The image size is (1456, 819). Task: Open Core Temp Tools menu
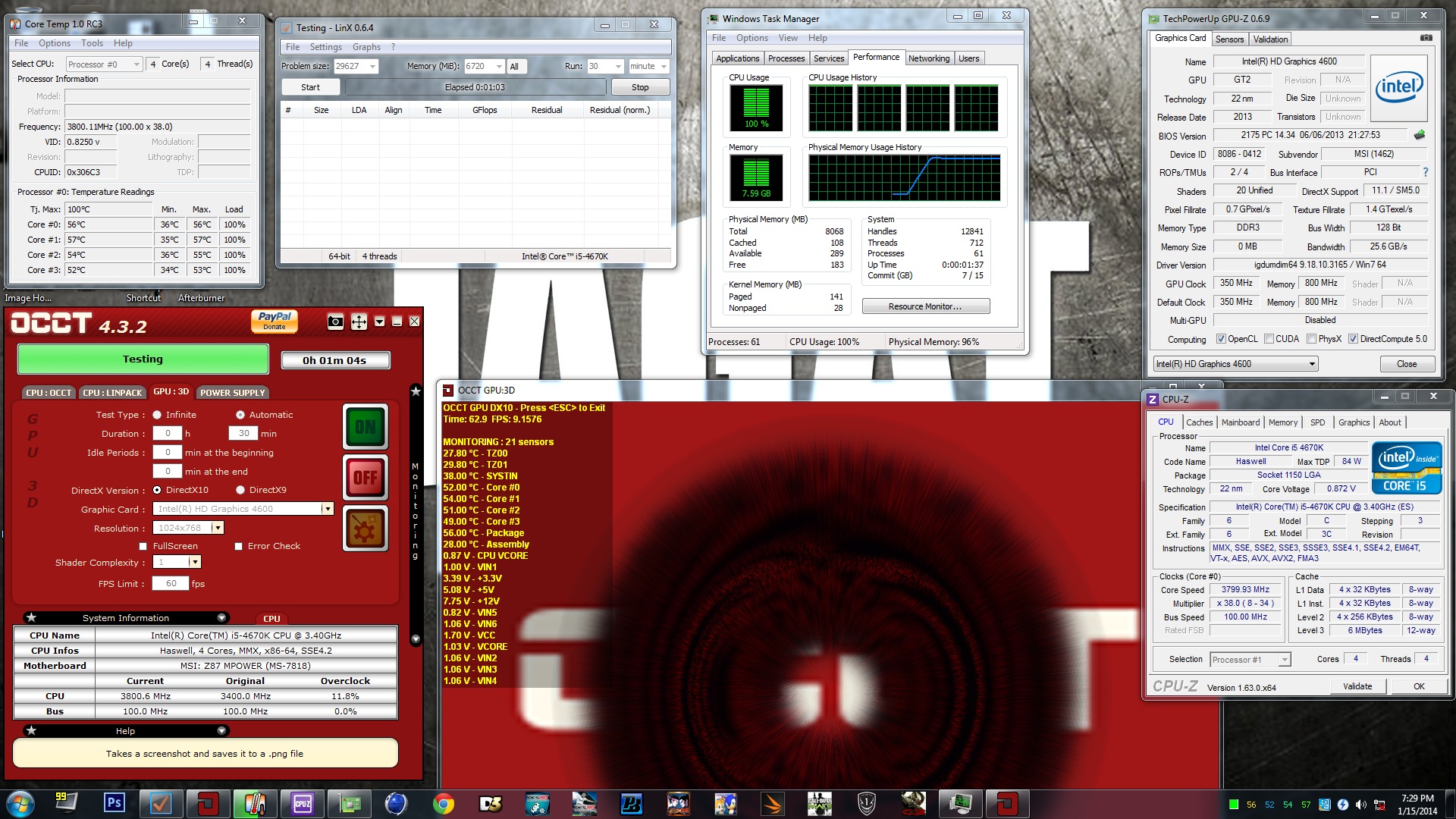click(92, 43)
